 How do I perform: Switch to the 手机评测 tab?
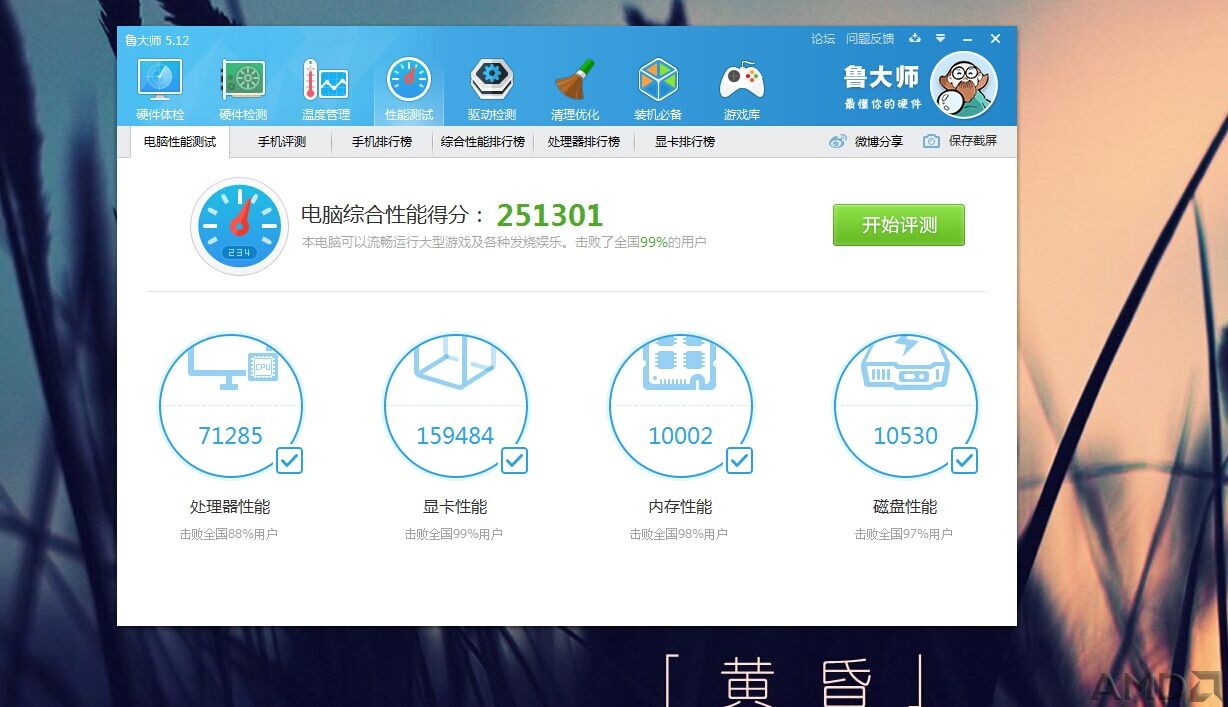(x=282, y=142)
